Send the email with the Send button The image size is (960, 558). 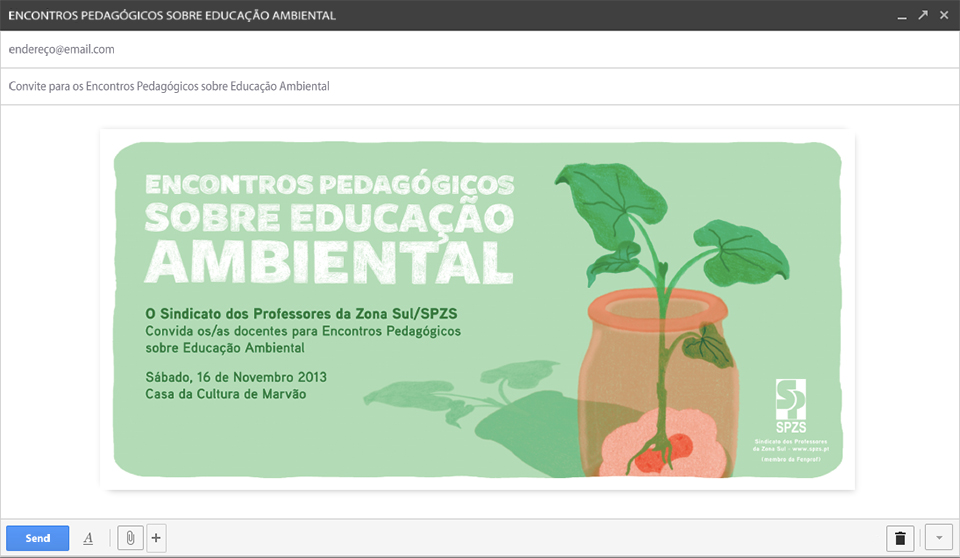tap(37, 538)
